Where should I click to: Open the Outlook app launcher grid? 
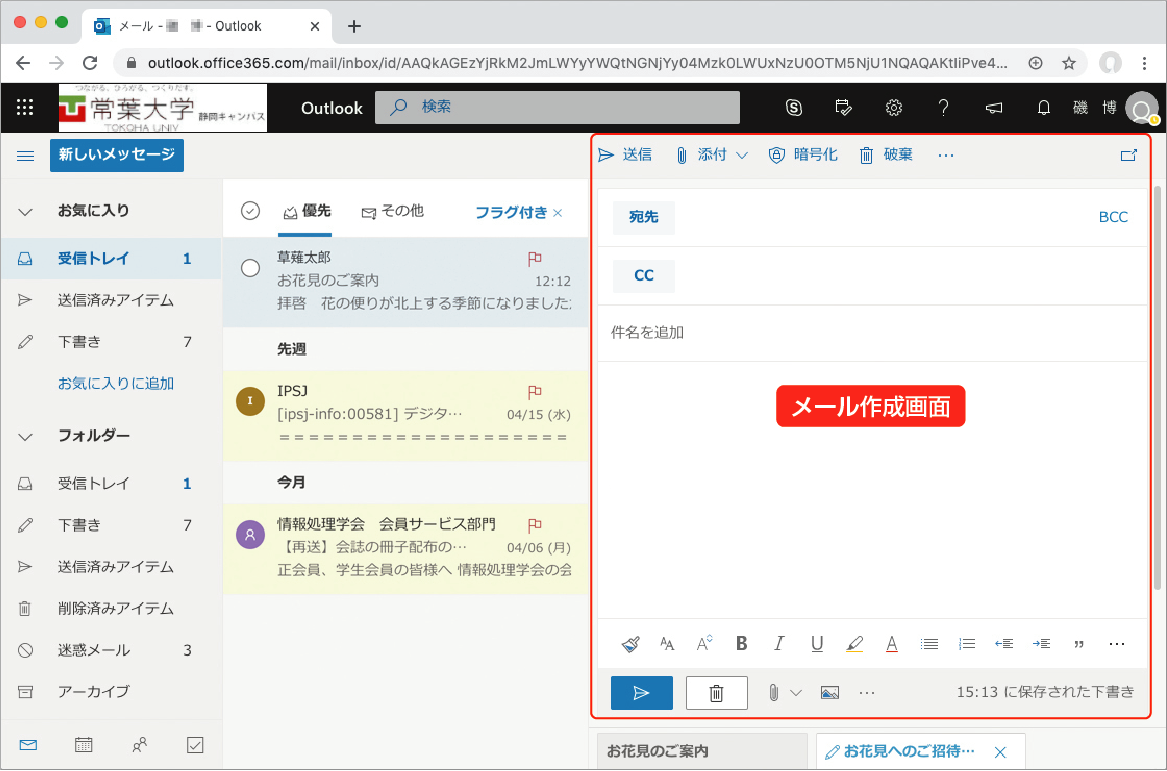tap(25, 108)
